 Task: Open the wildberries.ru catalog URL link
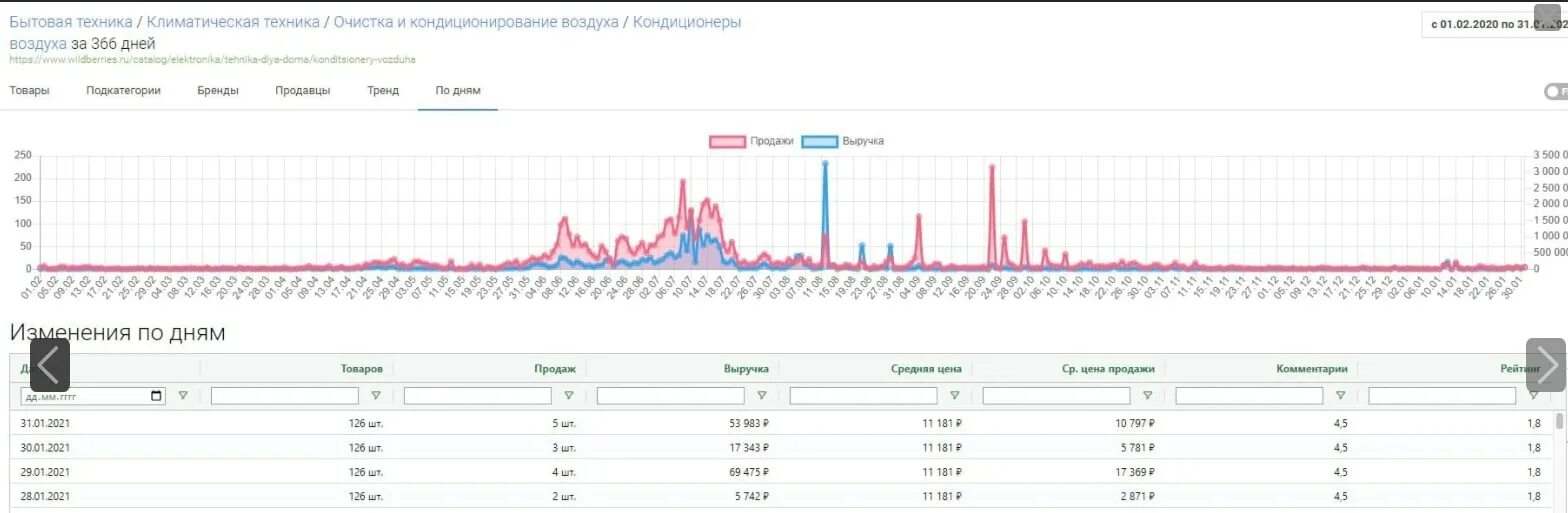213,60
